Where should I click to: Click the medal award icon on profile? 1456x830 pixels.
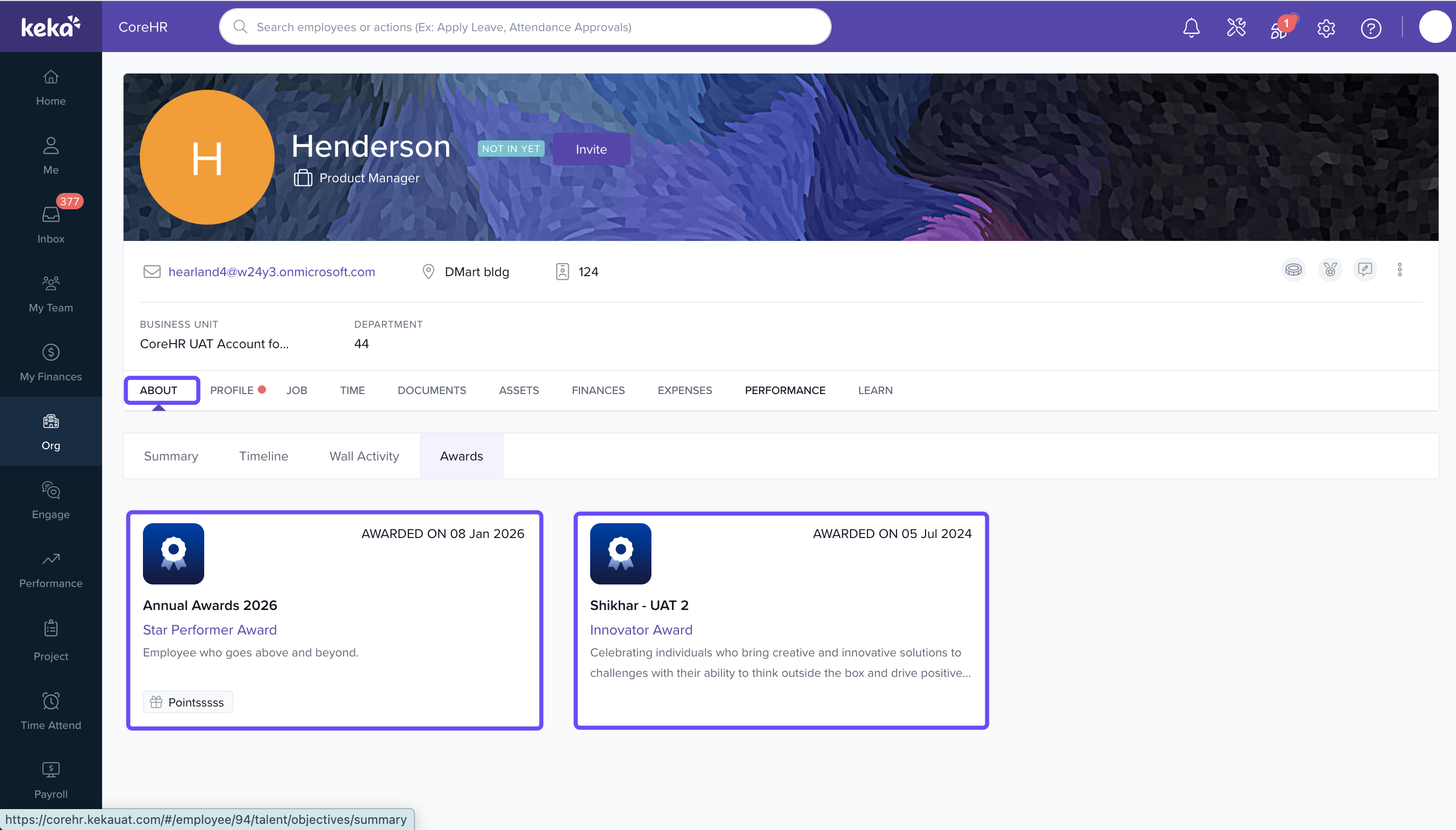(1329, 270)
